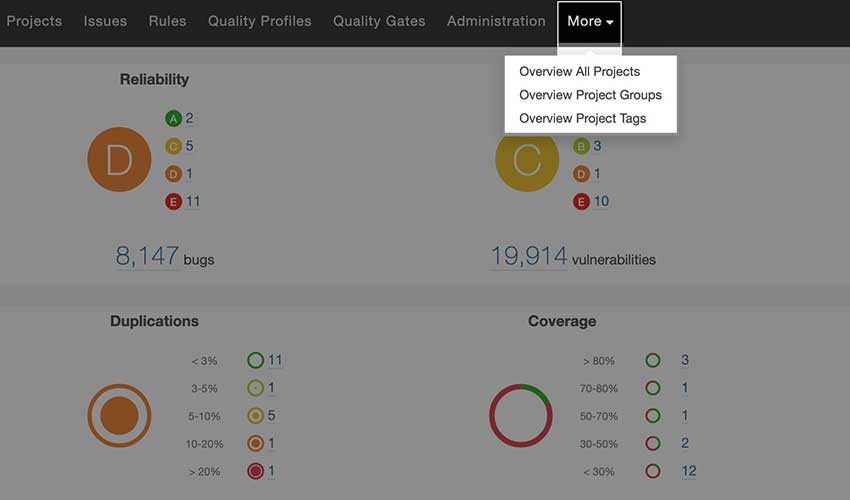
Task: Click the count 12 for under 30% coverage
Action: click(x=688, y=471)
